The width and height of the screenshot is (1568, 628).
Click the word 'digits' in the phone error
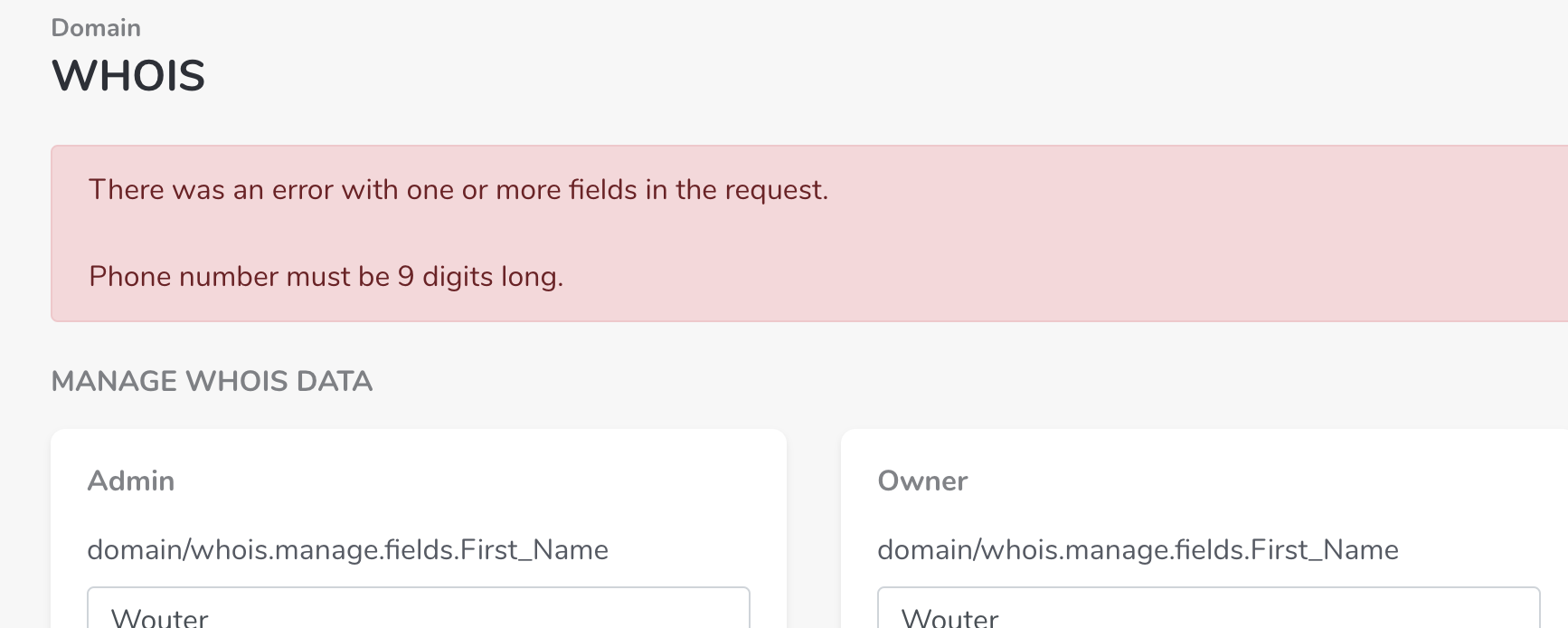point(458,277)
